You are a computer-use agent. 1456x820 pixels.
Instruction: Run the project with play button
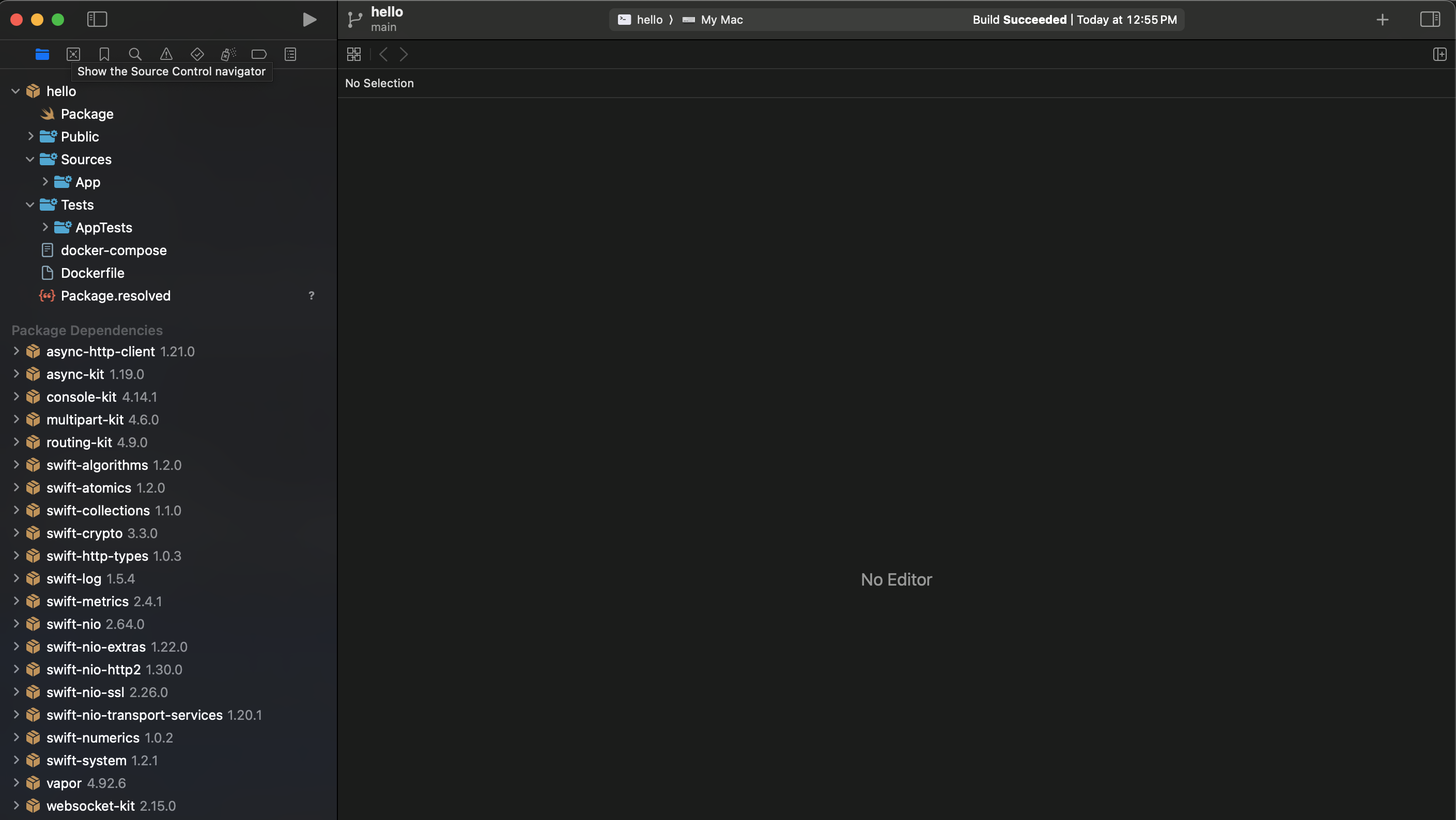[x=308, y=20]
